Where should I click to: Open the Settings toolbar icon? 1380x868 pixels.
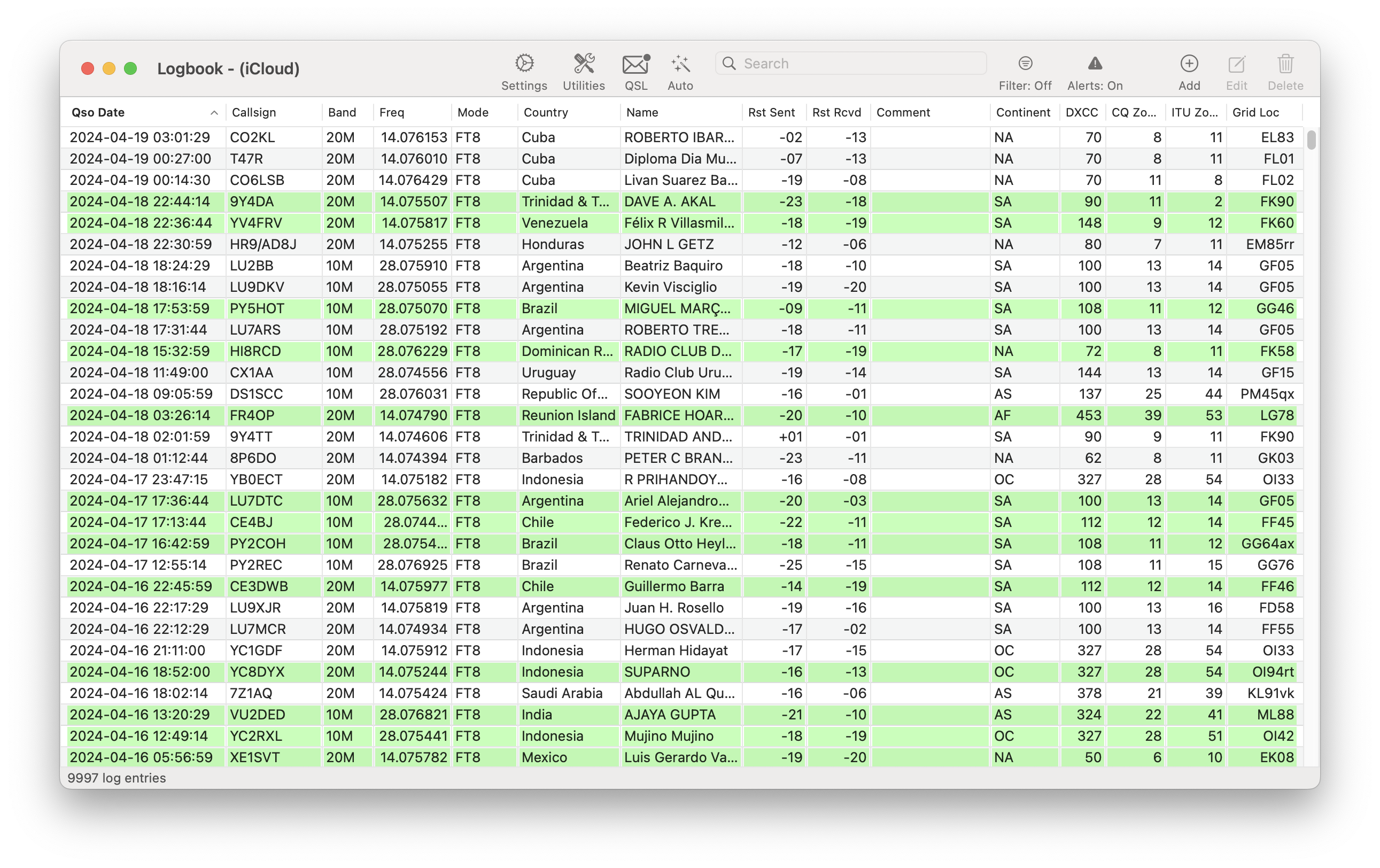[x=524, y=64]
